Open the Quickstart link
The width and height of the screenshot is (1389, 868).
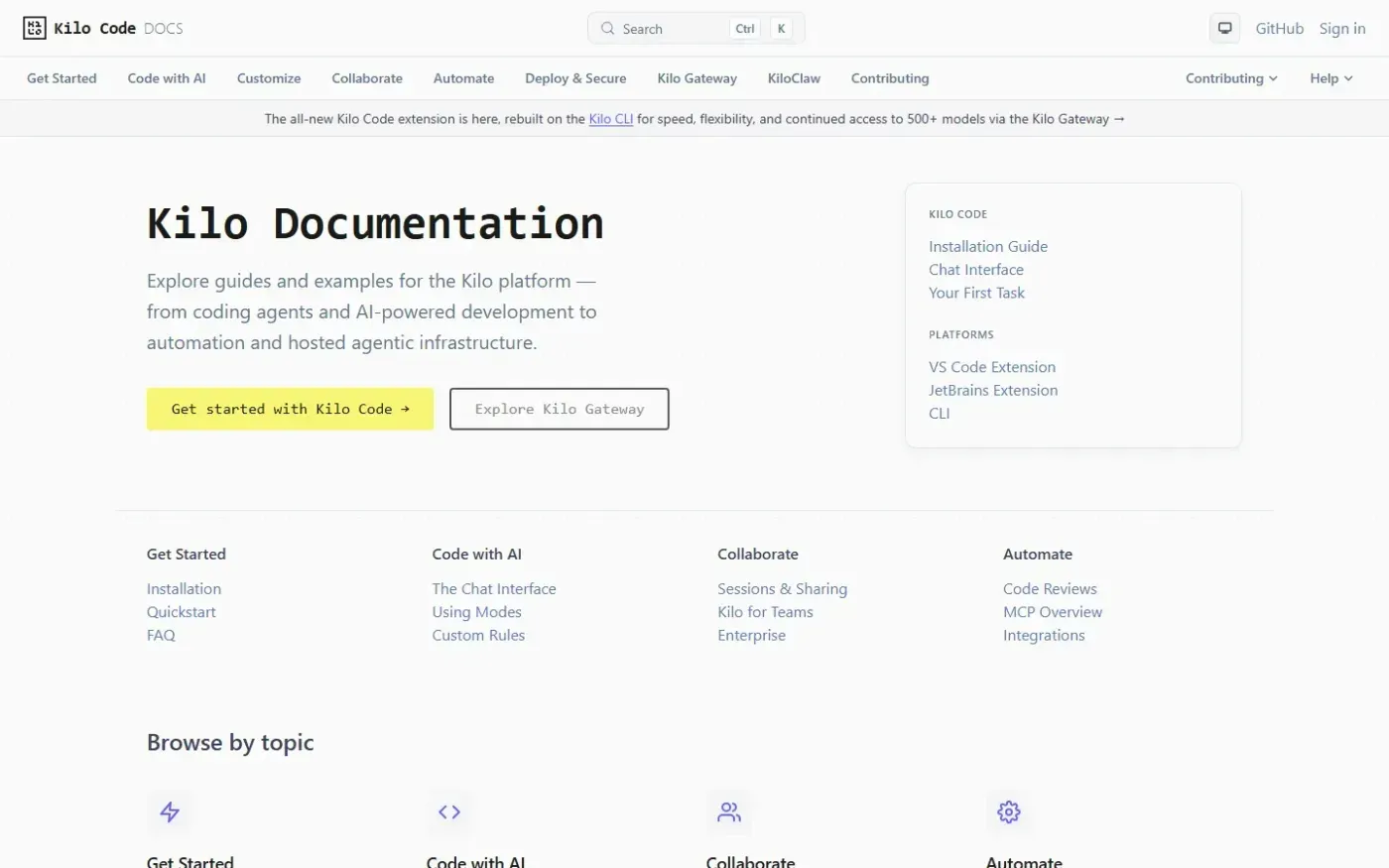pos(182,612)
